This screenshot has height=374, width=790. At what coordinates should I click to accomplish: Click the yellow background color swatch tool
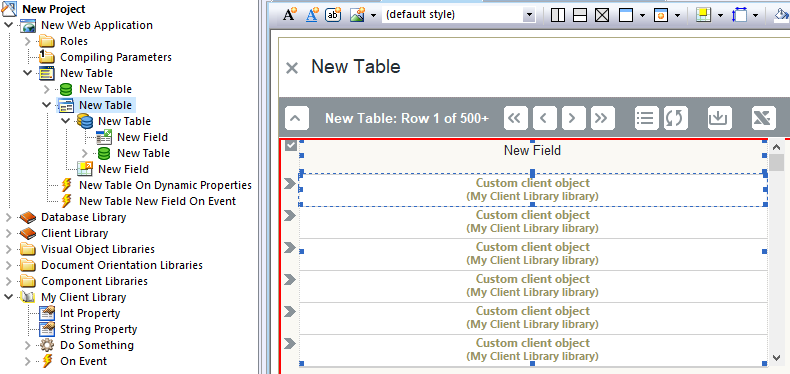tap(703, 15)
